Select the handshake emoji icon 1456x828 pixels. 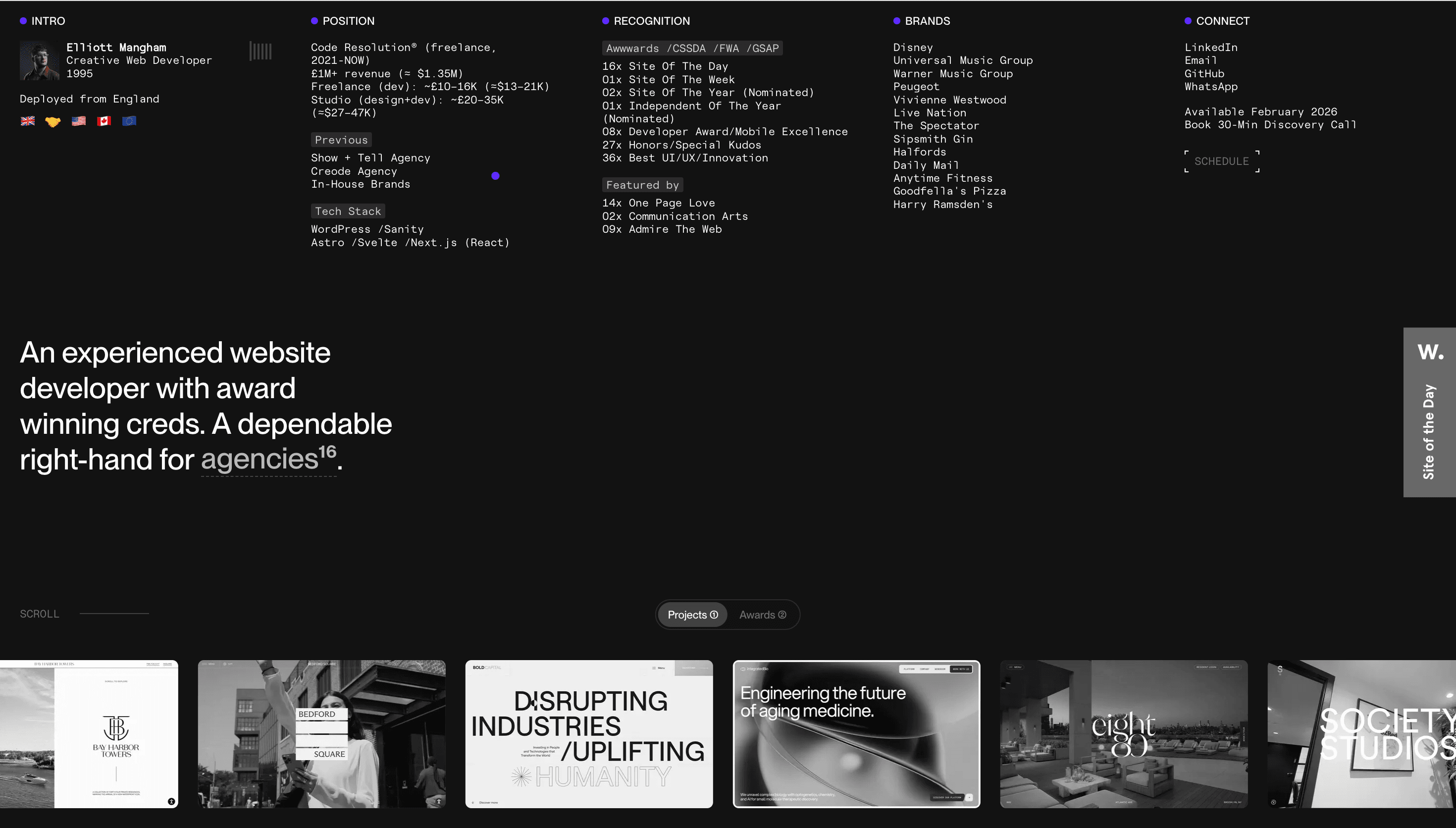53,120
